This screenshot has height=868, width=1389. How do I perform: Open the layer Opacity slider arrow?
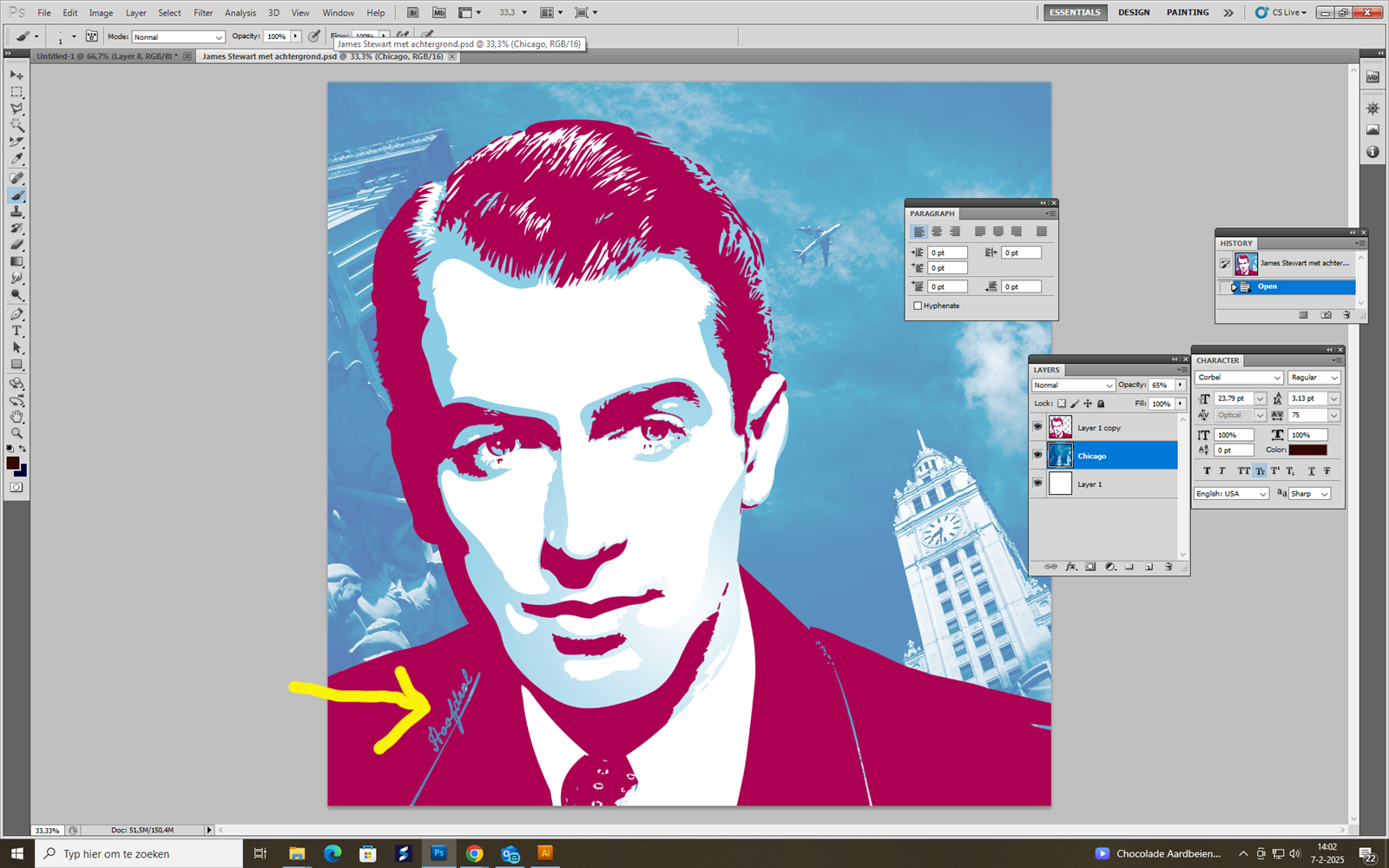click(x=1180, y=385)
